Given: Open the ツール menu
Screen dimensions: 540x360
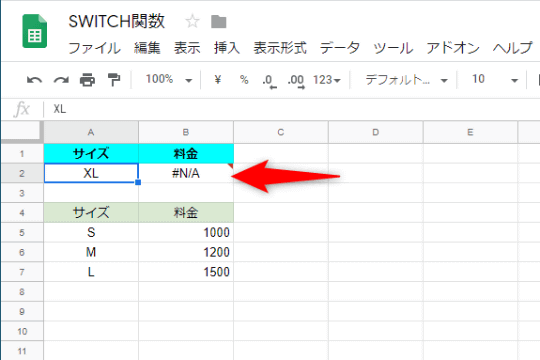Looking at the screenshot, I should (x=393, y=48).
